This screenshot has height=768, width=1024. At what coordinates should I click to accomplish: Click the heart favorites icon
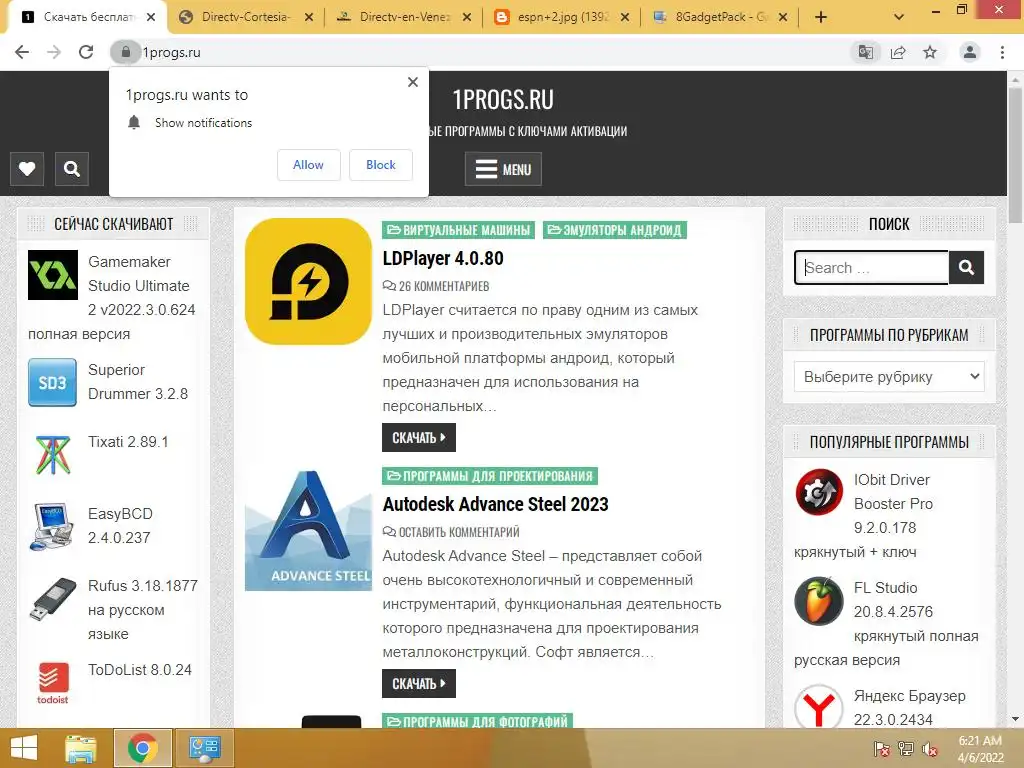[x=27, y=169]
